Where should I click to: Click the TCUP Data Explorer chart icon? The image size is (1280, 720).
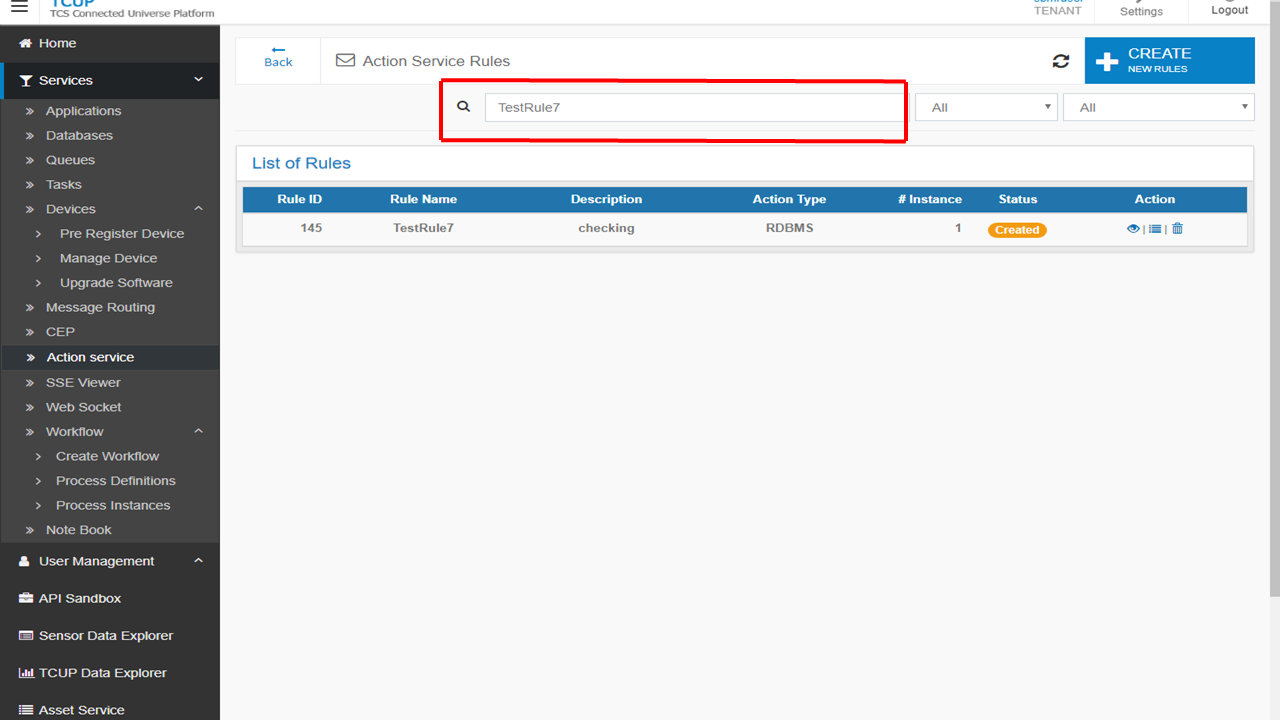pyautogui.click(x=26, y=673)
